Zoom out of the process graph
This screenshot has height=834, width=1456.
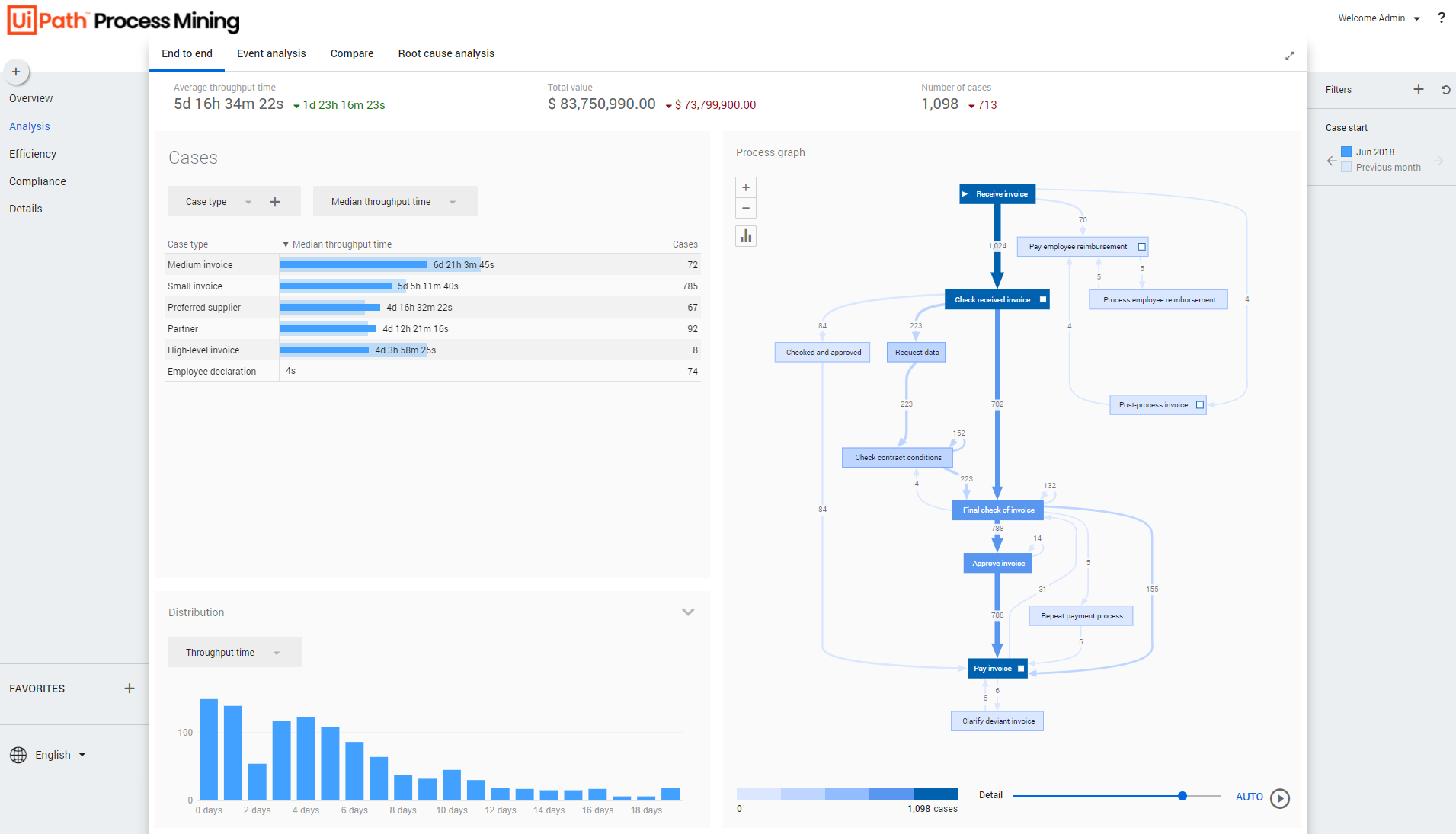746,208
